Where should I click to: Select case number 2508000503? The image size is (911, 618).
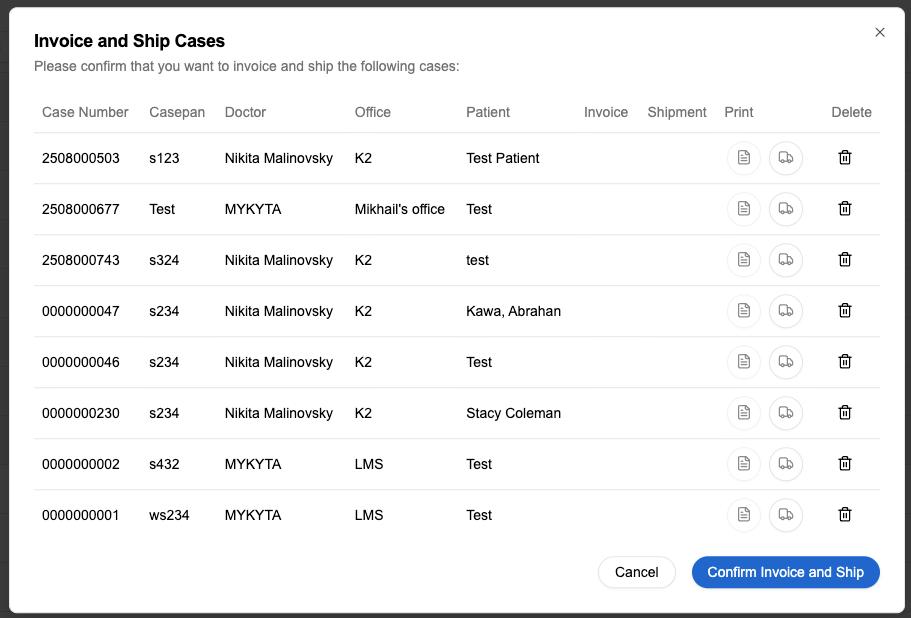(81, 158)
